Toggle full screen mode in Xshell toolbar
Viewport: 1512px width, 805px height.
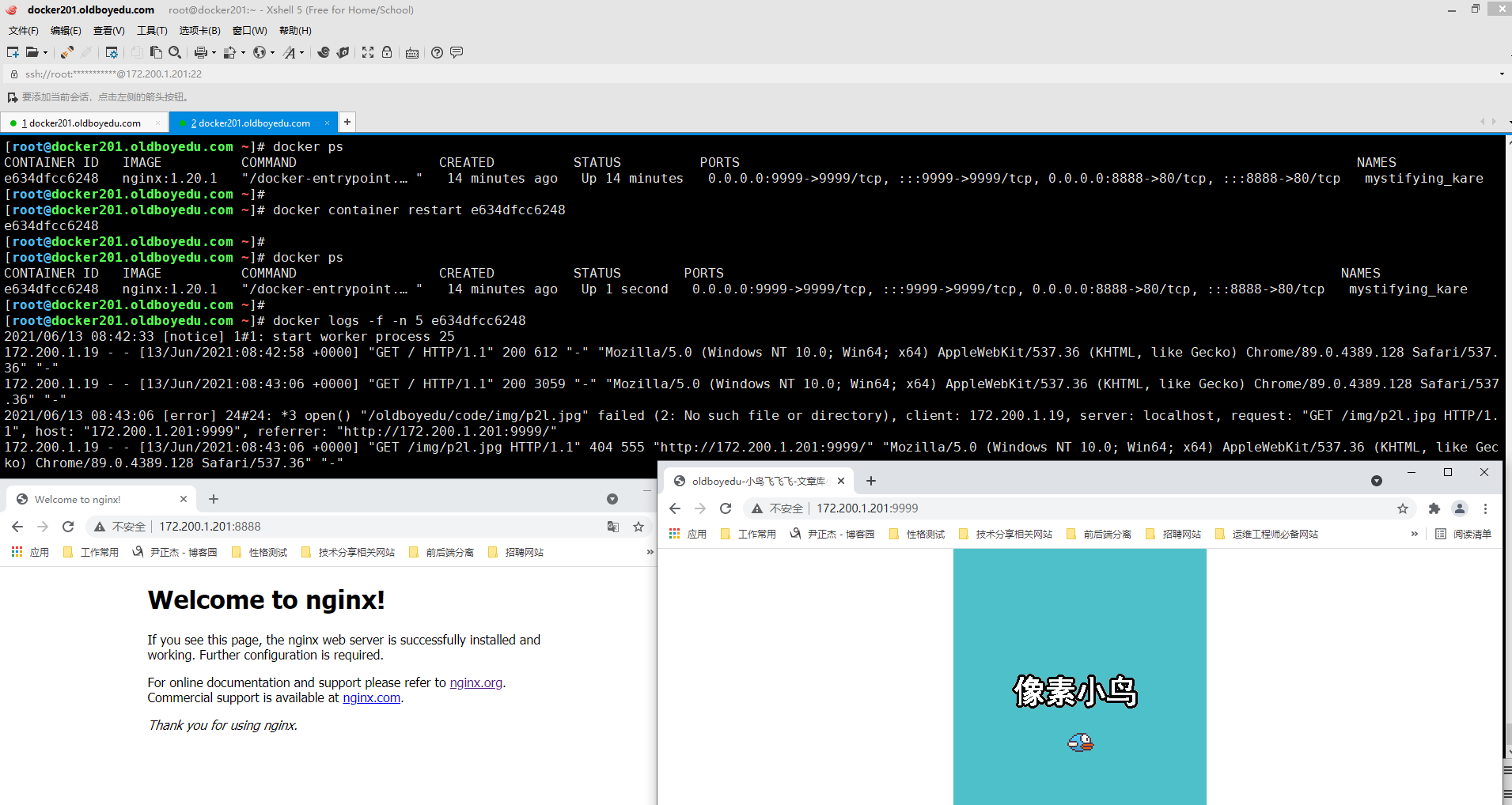(x=368, y=52)
